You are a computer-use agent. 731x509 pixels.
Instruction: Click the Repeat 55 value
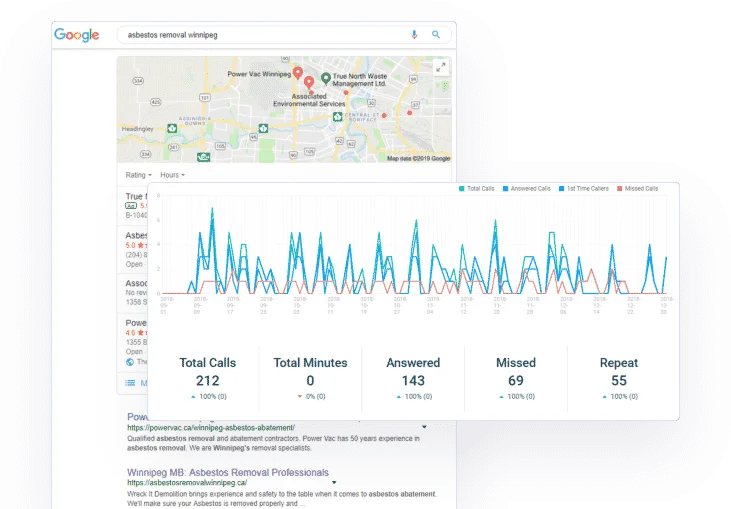(619, 381)
